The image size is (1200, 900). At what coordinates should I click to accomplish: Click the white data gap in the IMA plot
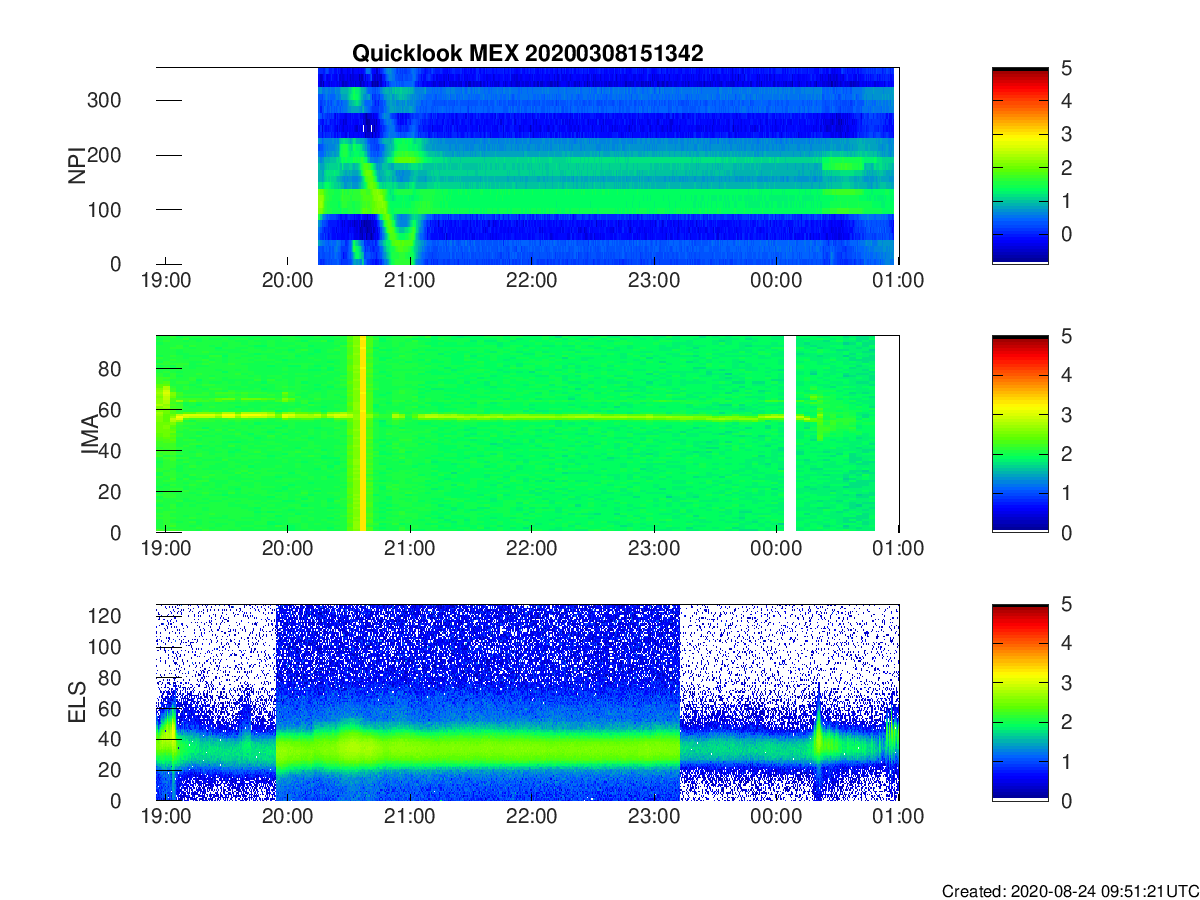point(790,434)
